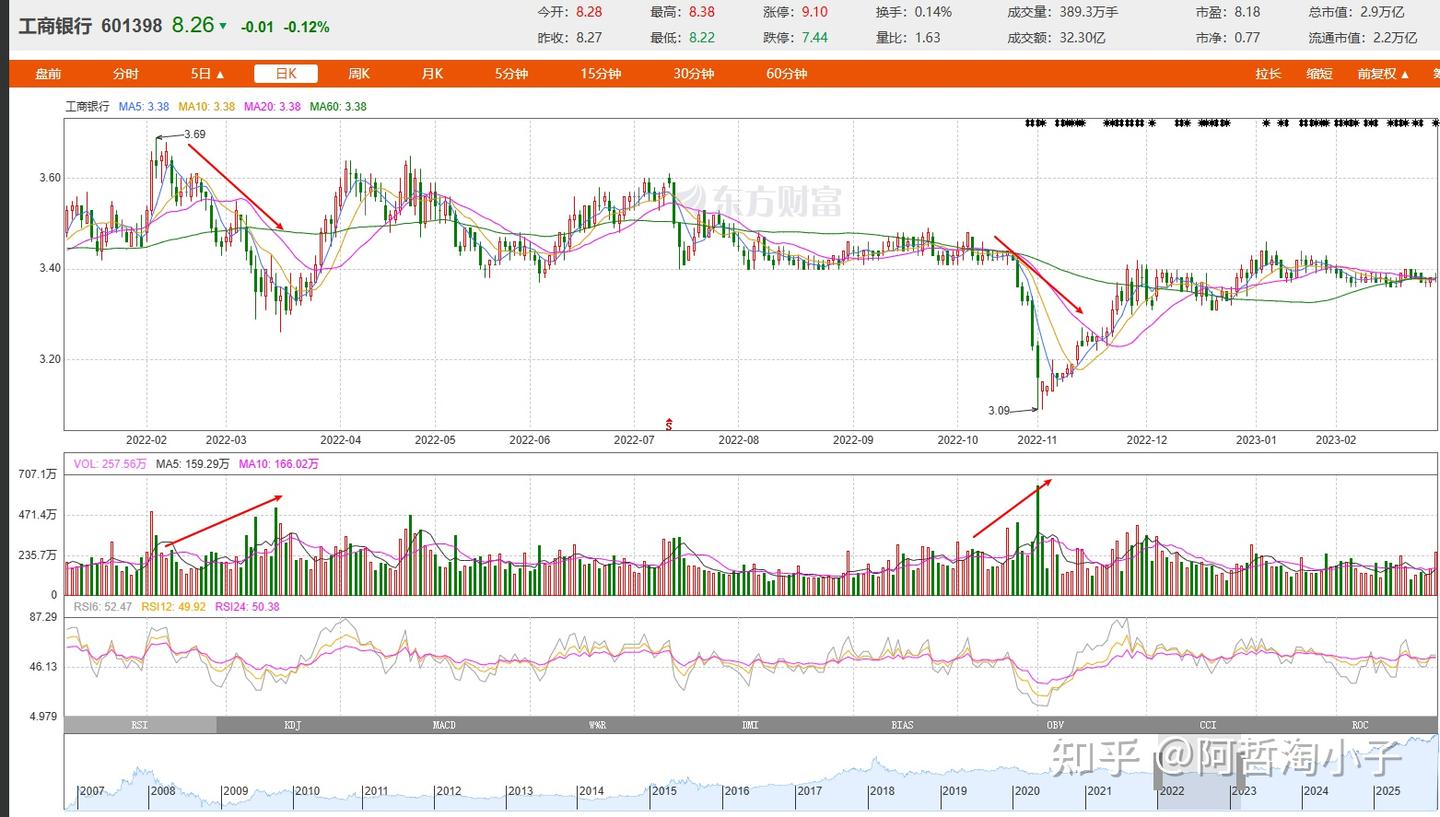Screen dimensions: 1440x817
Task: Click the 换手 value 0.14%
Action: 933,12
